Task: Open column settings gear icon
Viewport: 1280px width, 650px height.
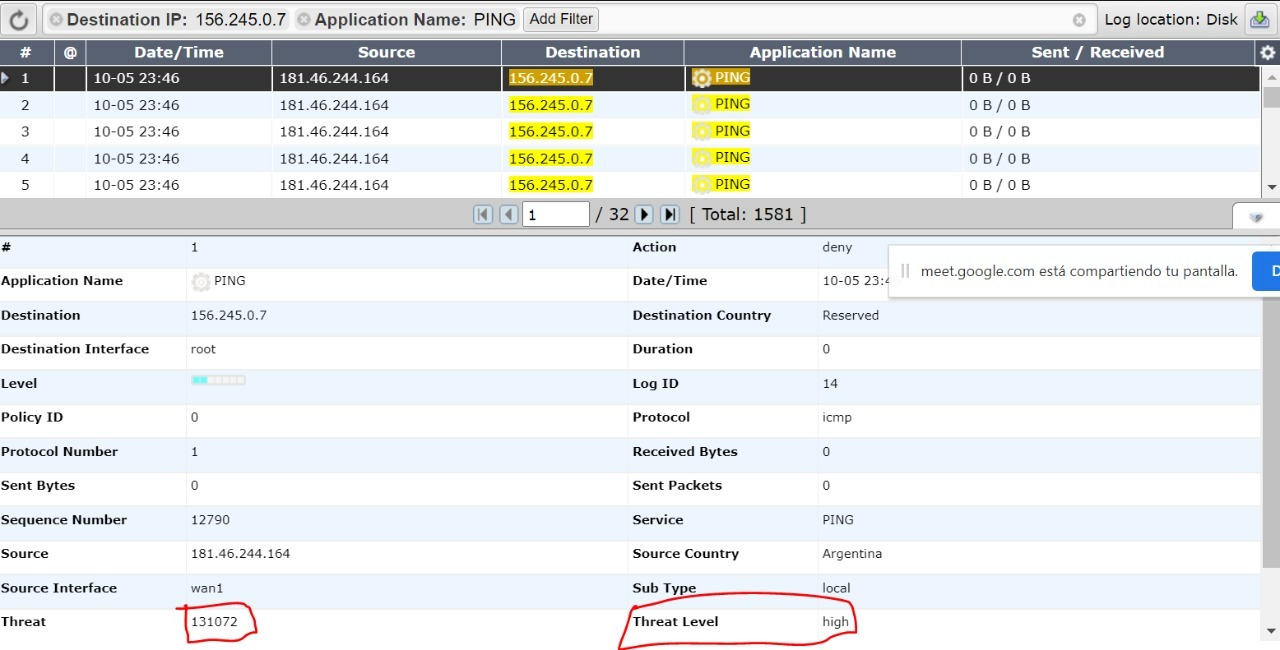Action: point(1267,53)
